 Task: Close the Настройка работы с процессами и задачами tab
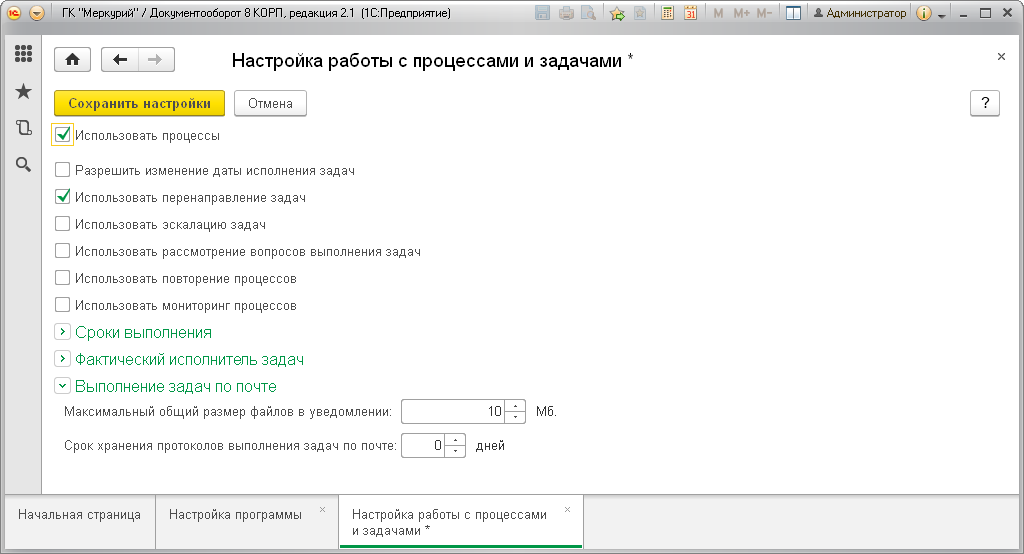568,510
